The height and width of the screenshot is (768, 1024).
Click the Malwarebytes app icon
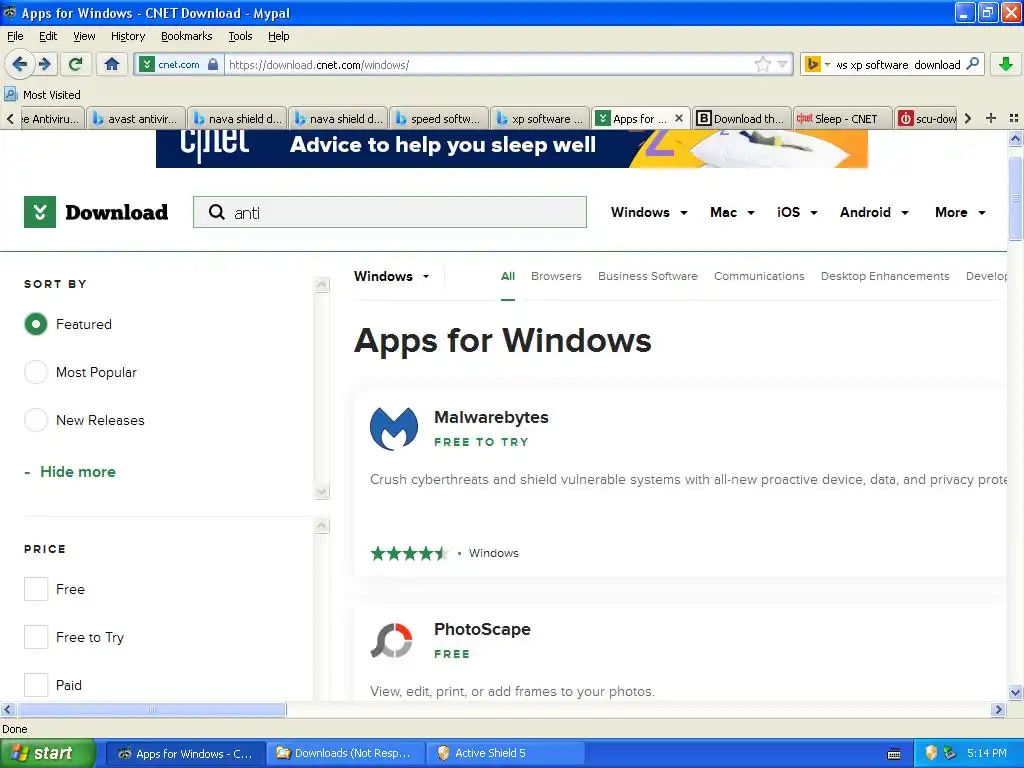point(394,428)
